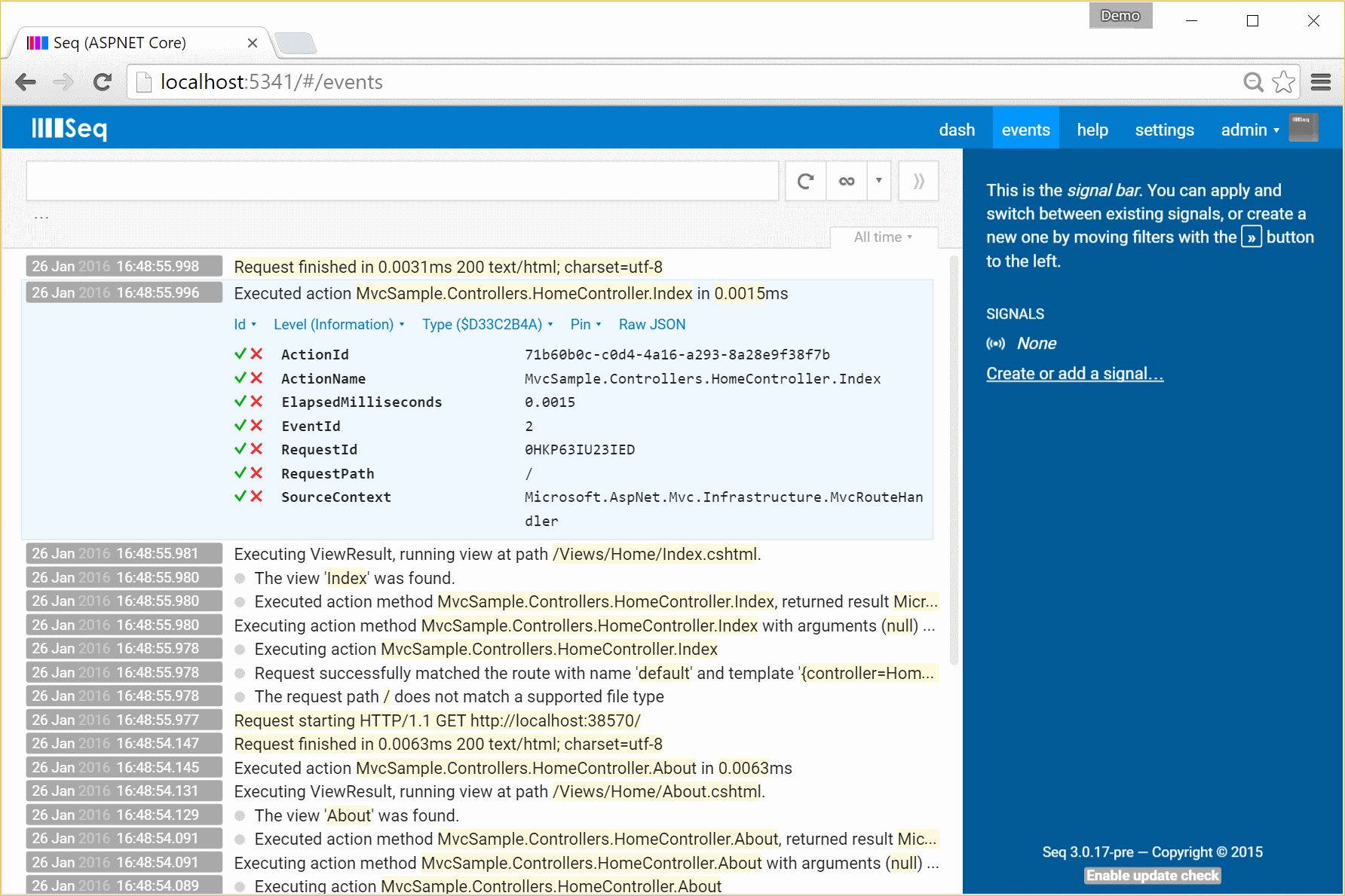1345x896 pixels.
Task: Click gray dot beside 'The request path / does not match'
Action: tap(240, 696)
